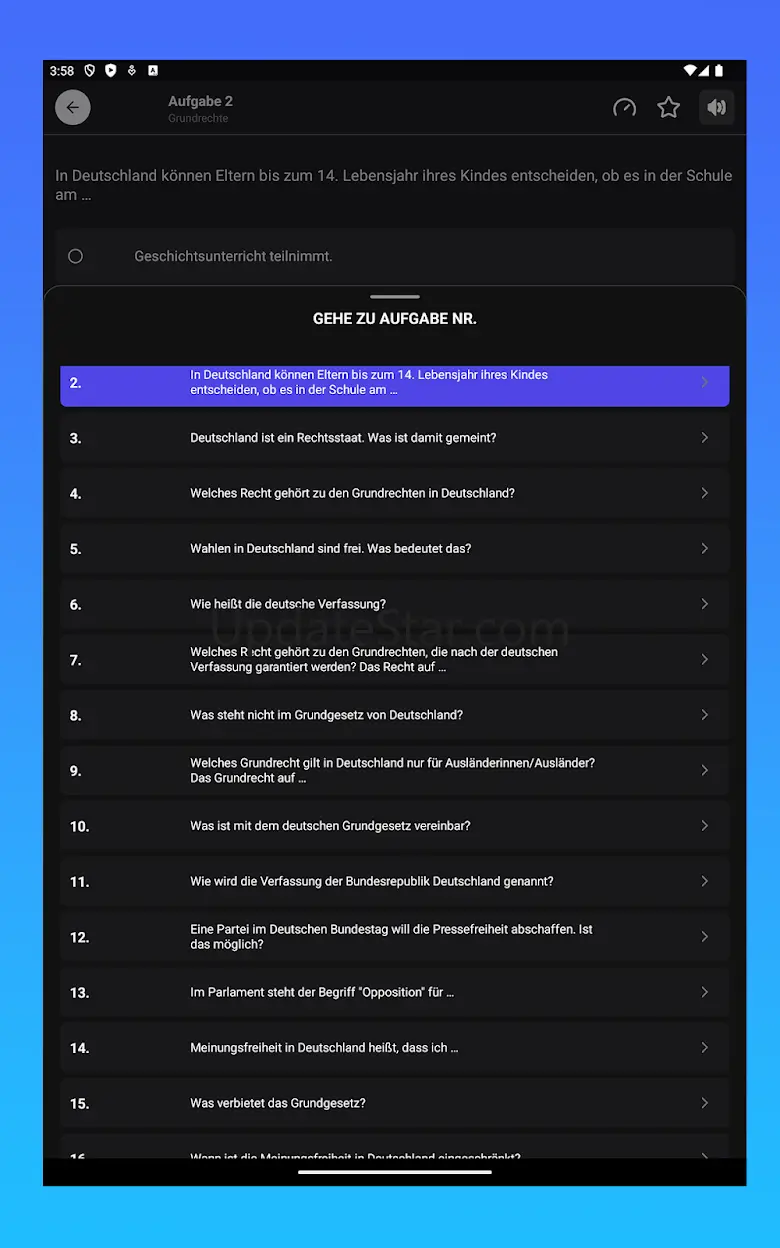
Task: Tap the Aufgabe 2 header title
Action: tap(200, 101)
